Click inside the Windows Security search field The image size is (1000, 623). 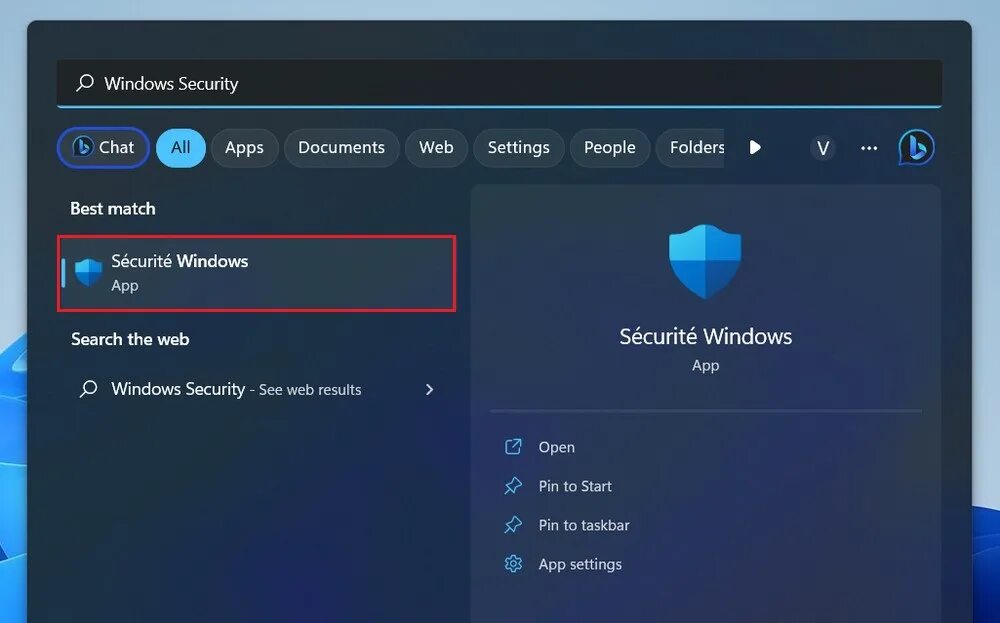(499, 83)
